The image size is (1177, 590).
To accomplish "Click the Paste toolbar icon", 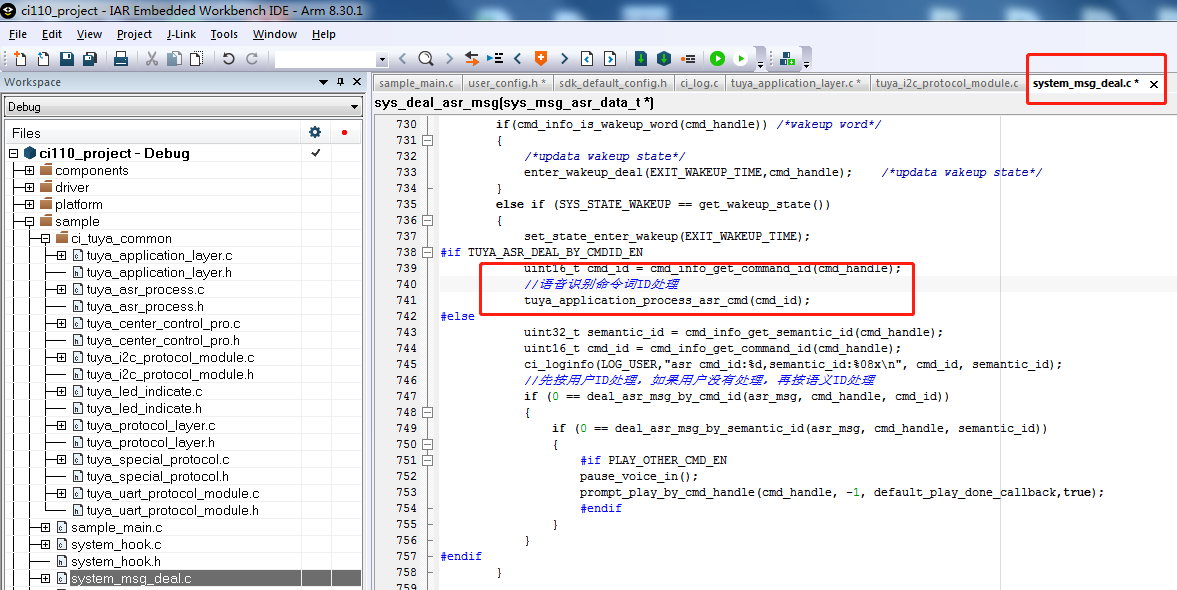I will pos(196,59).
